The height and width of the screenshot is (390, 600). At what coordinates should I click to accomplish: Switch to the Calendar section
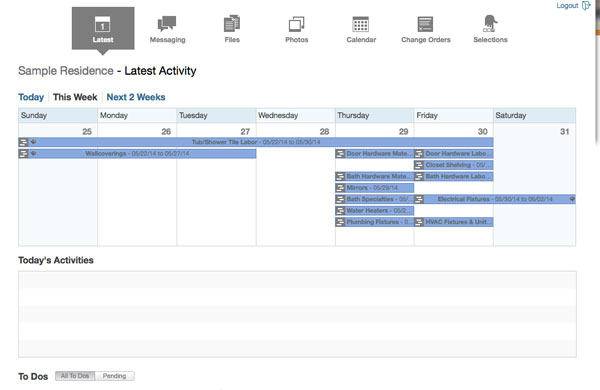[x=361, y=29]
